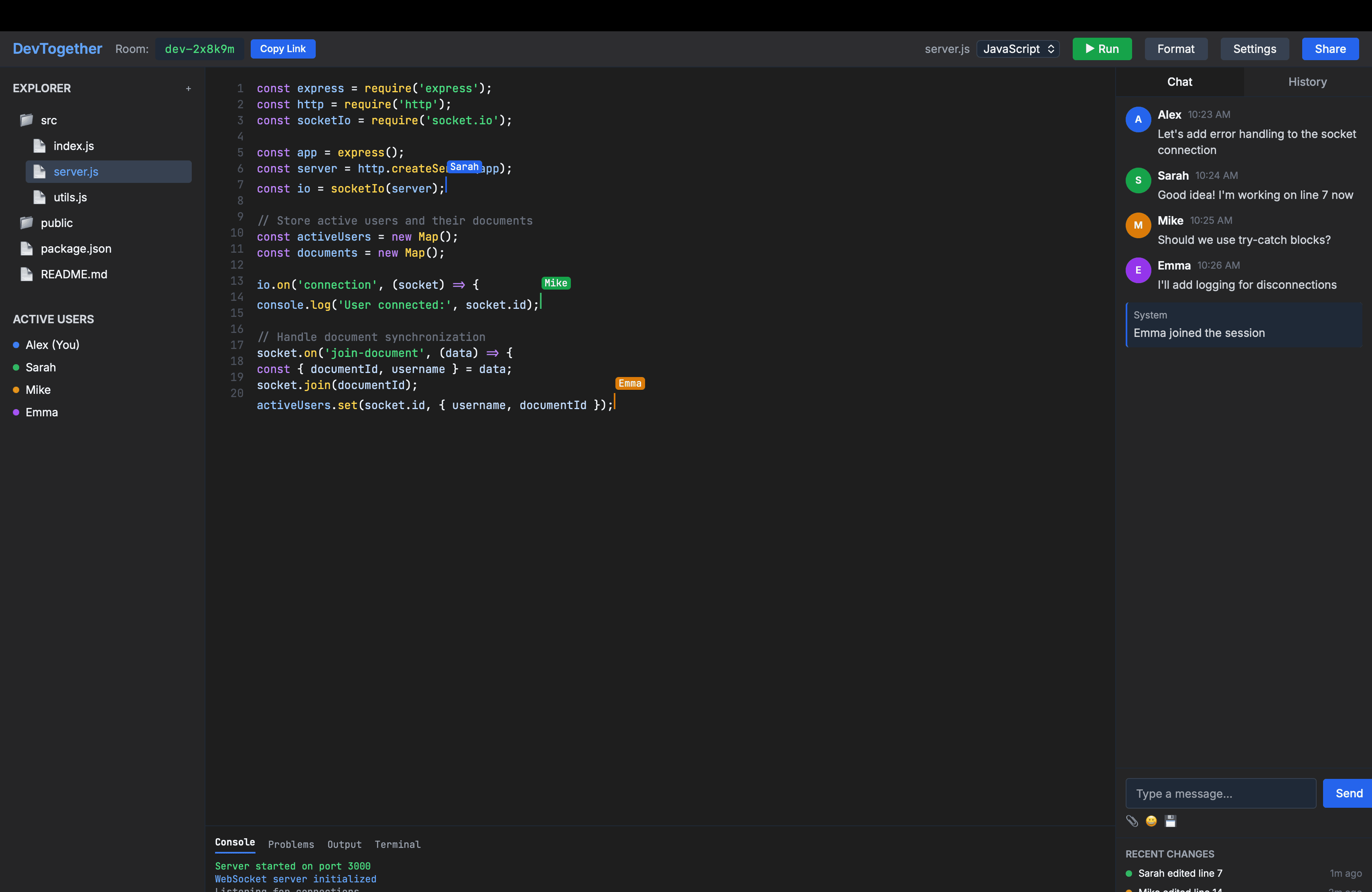Open the JavaScript language selector

pyautogui.click(x=1018, y=49)
